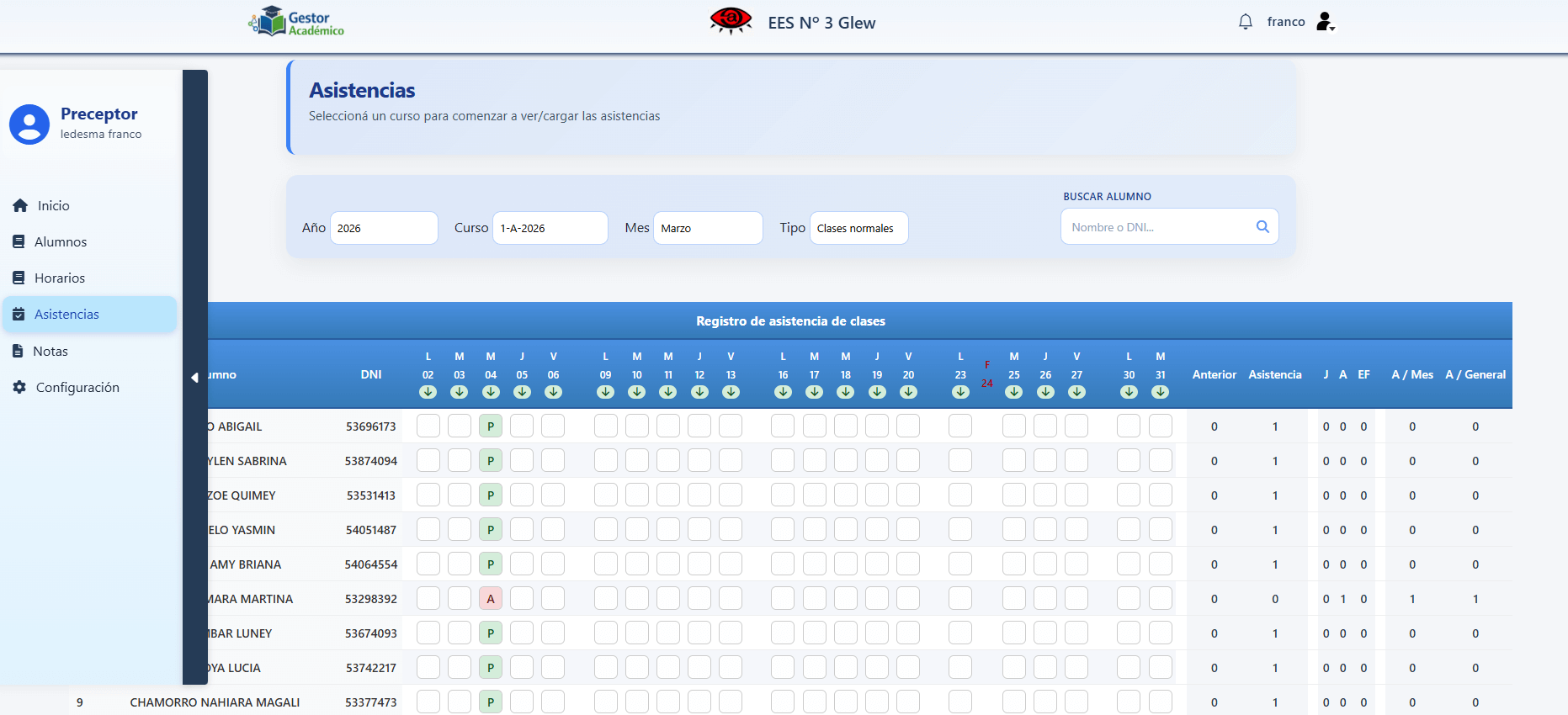Click the Nombre o DNI search field
Viewport: 1568px width, 715px height.
pyautogui.click(x=1157, y=227)
